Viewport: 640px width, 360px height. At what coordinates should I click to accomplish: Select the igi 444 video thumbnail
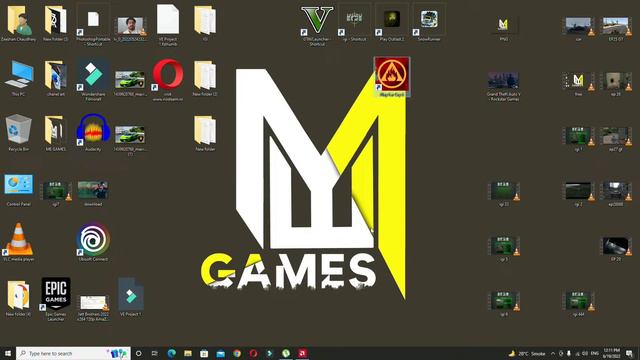(578, 303)
